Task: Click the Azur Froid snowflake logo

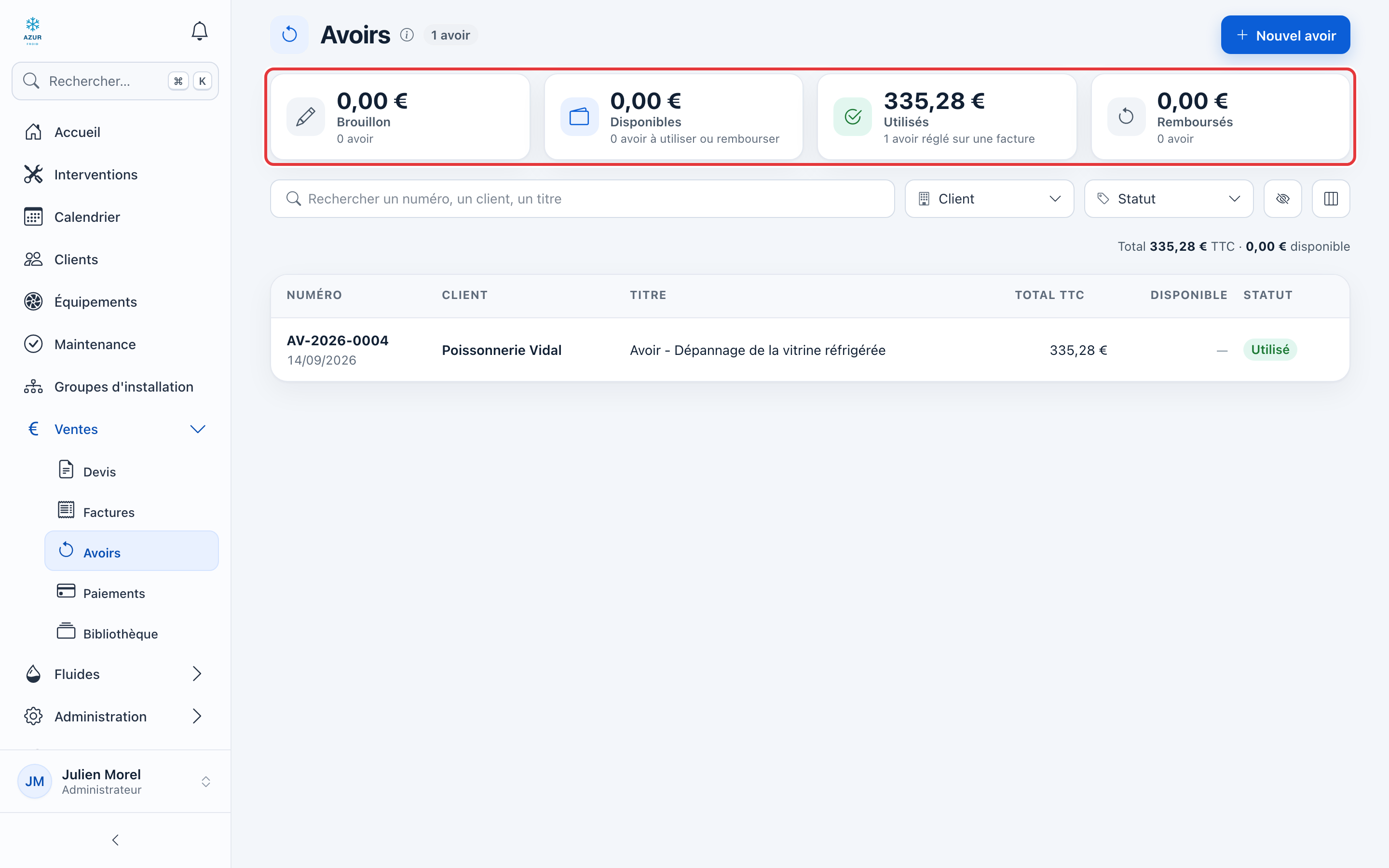Action: (33, 31)
